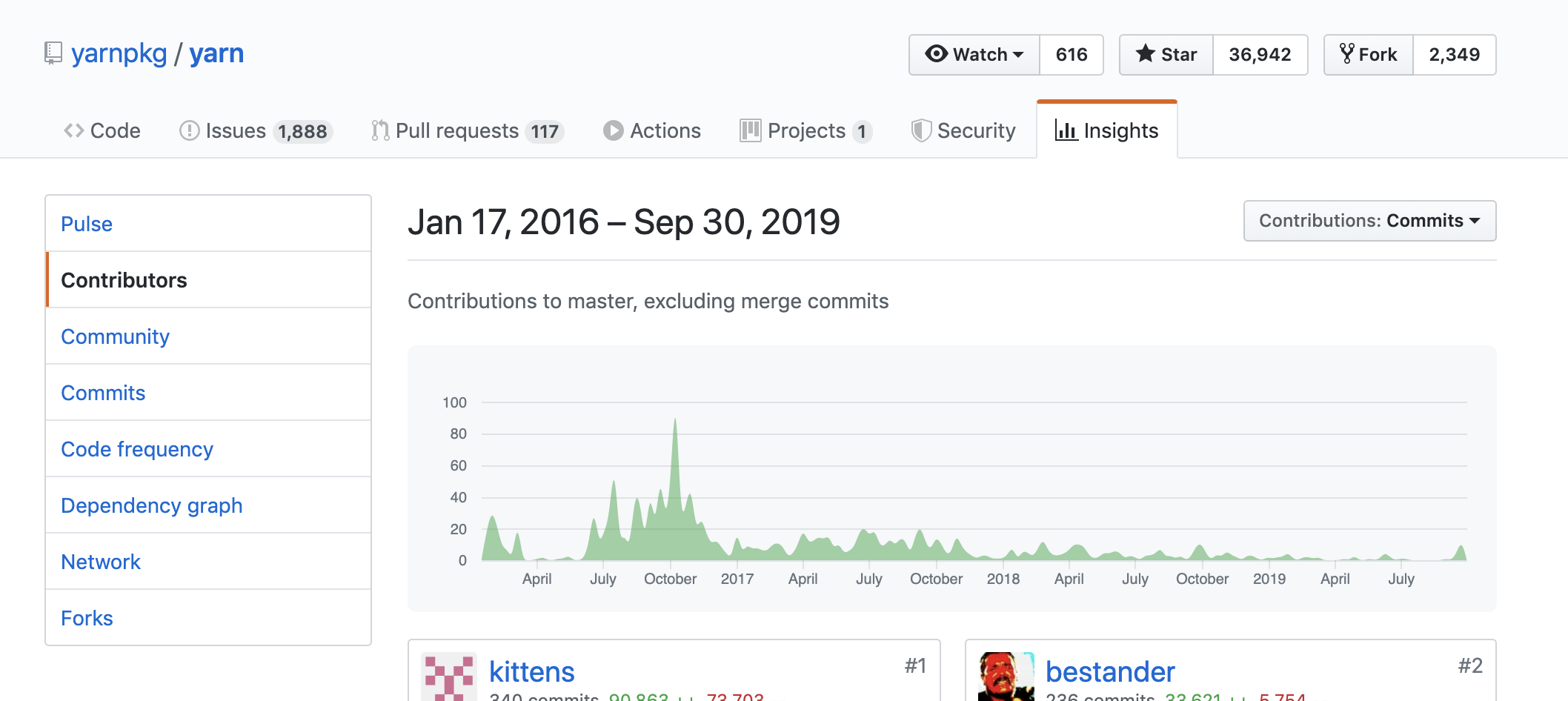The height and width of the screenshot is (701, 1568).
Task: Open the bestander contributor profile link
Action: point(1109,671)
